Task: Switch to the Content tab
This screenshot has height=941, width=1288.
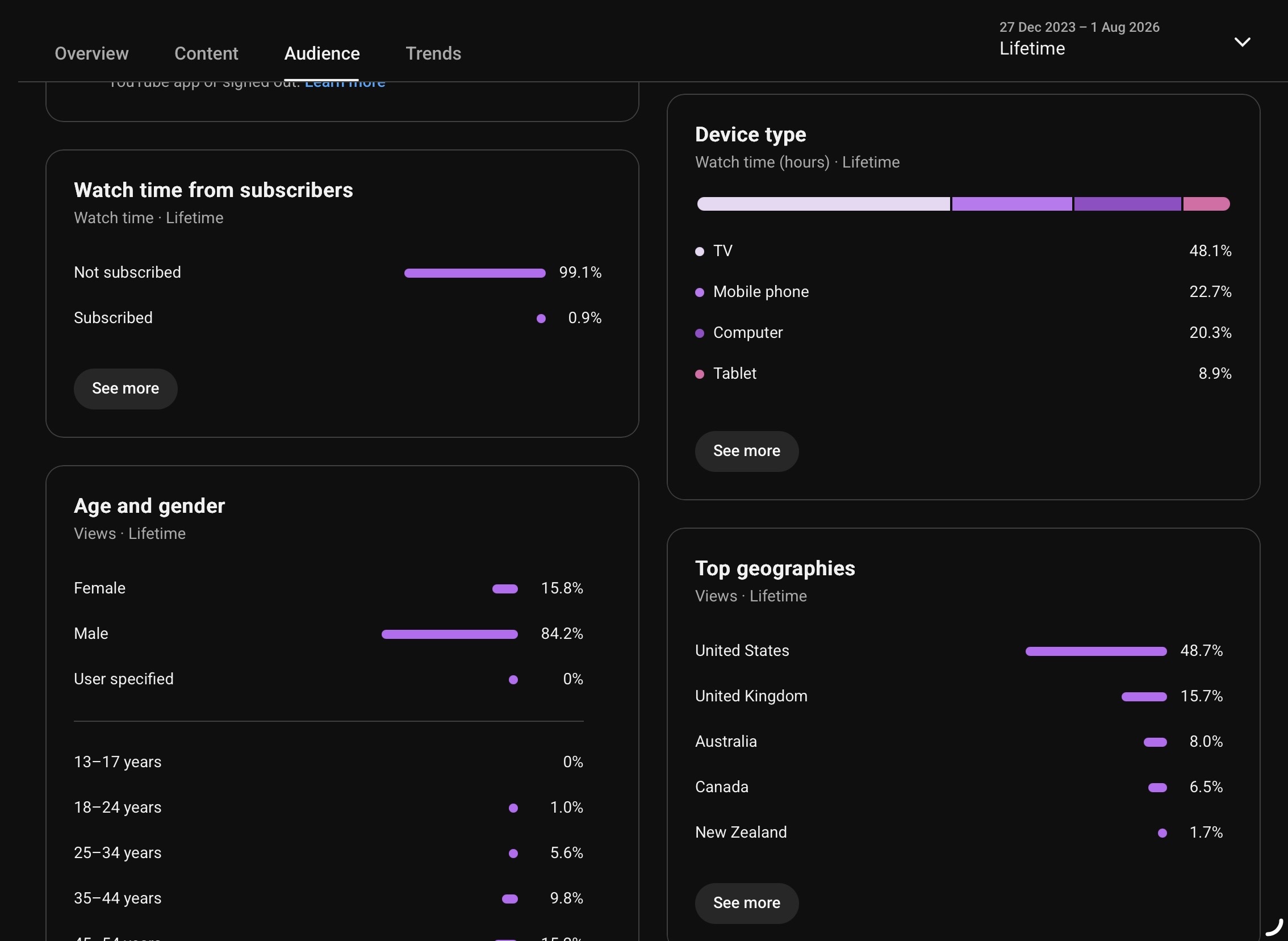Action: pos(206,53)
